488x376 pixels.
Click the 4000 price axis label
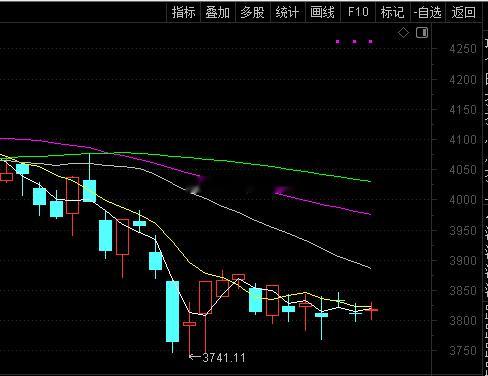pyautogui.click(x=463, y=200)
